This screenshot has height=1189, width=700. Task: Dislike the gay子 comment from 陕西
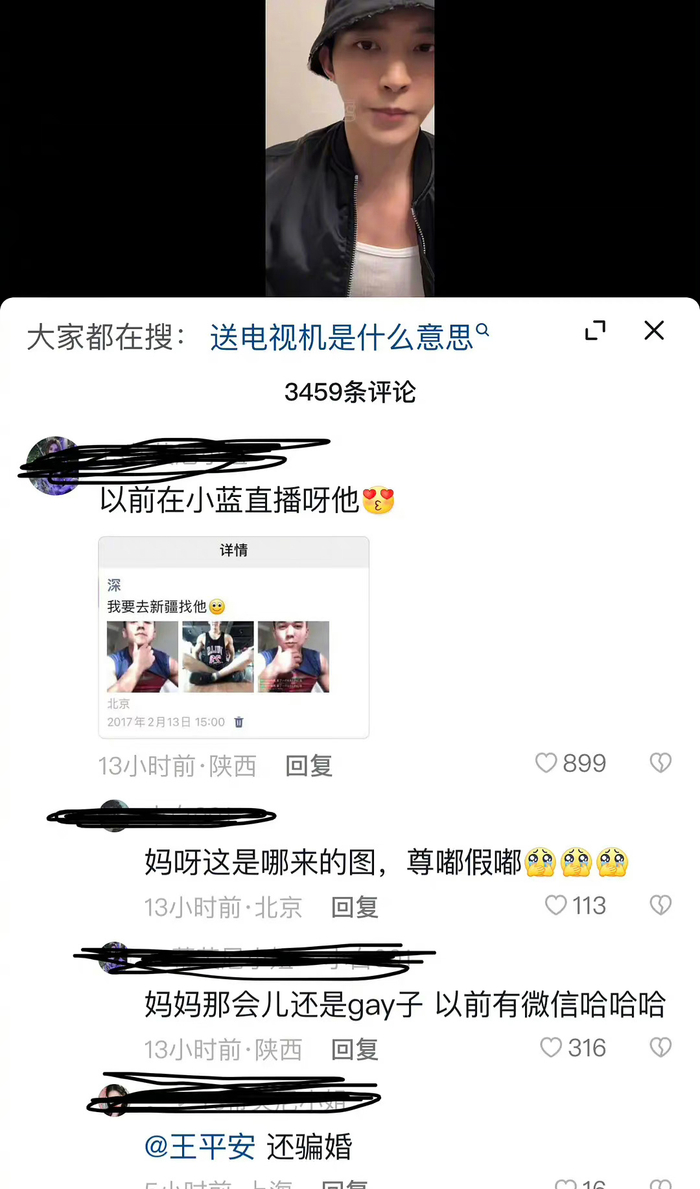661,1048
